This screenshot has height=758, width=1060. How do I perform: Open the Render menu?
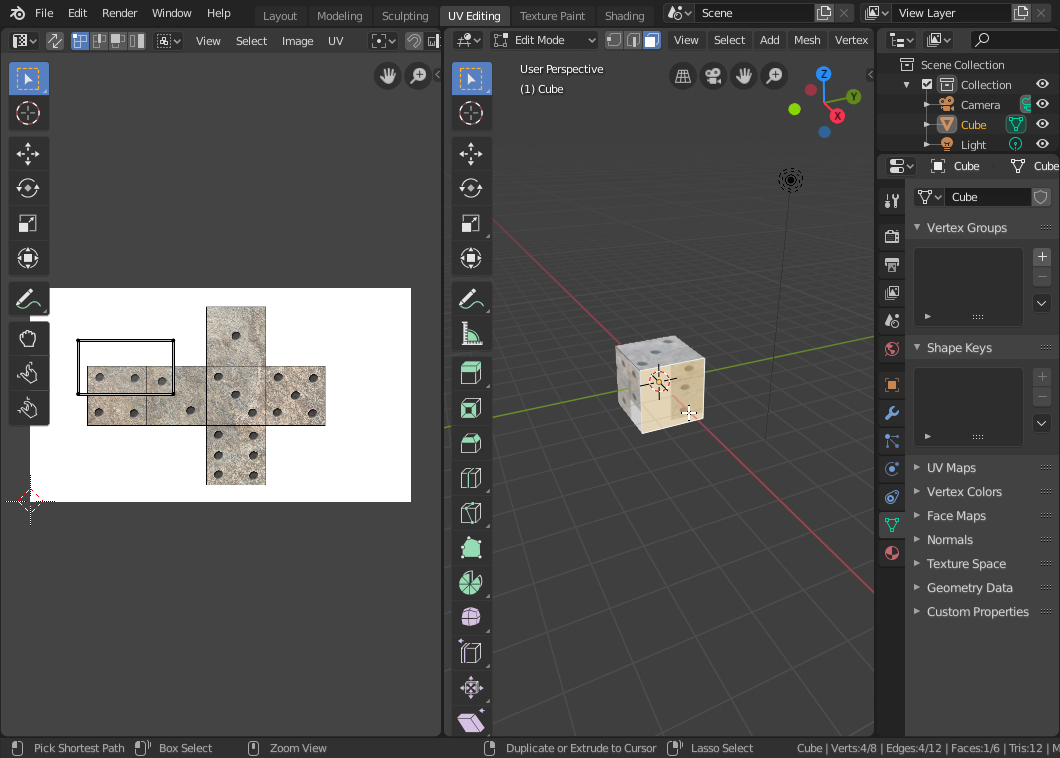point(119,13)
